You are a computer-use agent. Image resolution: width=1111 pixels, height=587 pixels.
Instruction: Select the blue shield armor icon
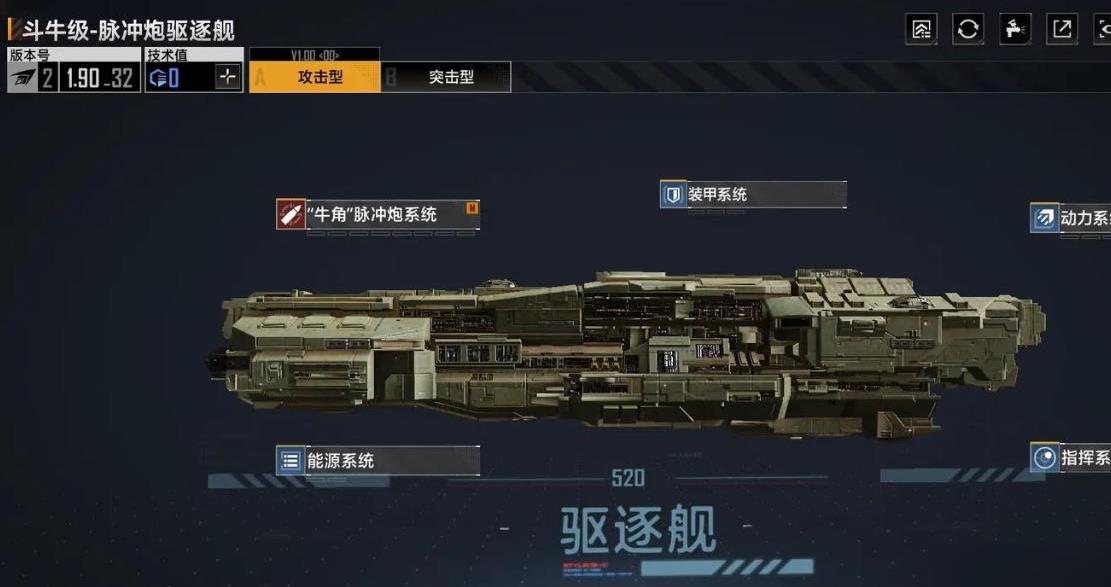[x=673, y=194]
